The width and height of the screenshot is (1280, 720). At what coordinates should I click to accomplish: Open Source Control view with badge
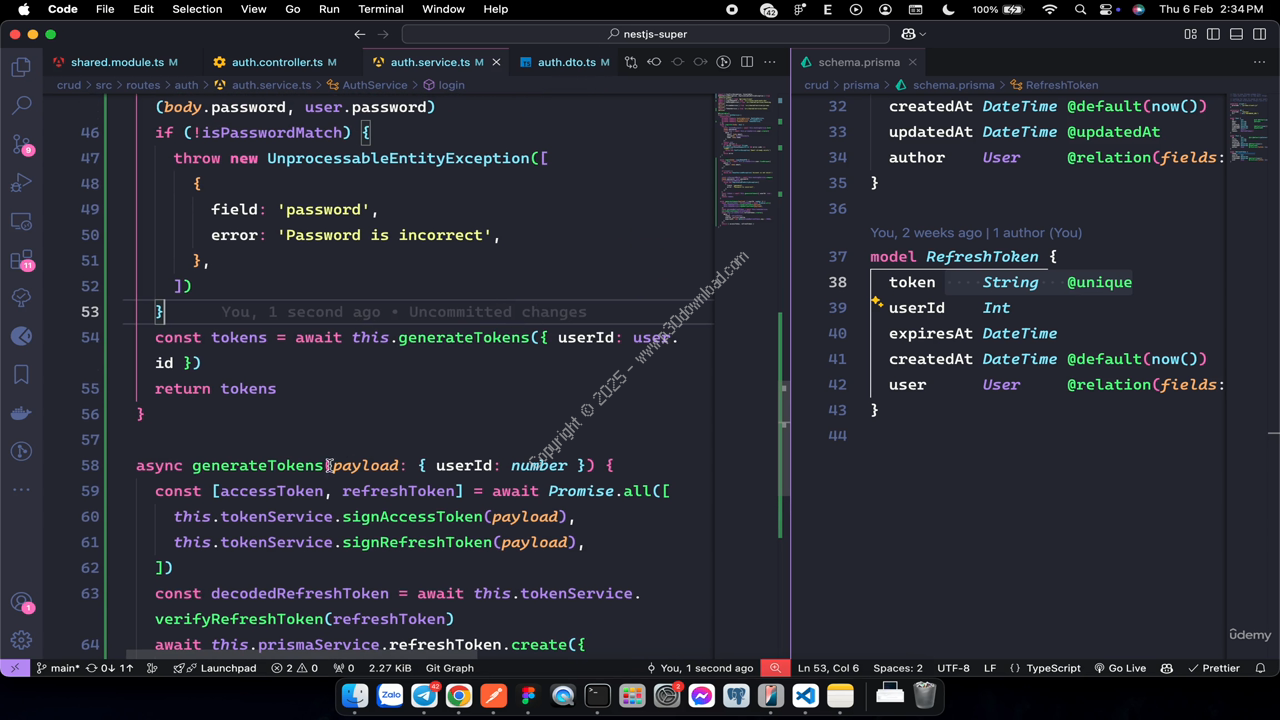coord(21,144)
